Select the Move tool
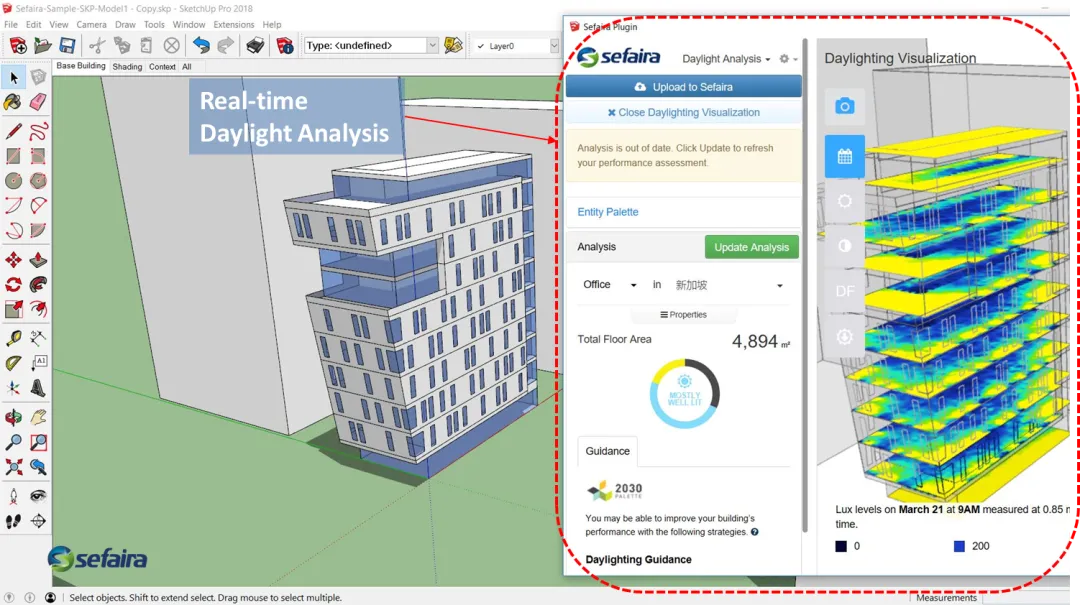Screen dimensions: 1080x605 click(14, 260)
